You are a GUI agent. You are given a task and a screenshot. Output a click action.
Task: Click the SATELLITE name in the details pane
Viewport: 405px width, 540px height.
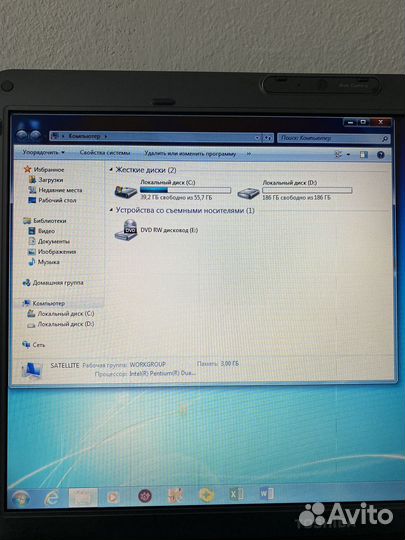[x=65, y=365]
